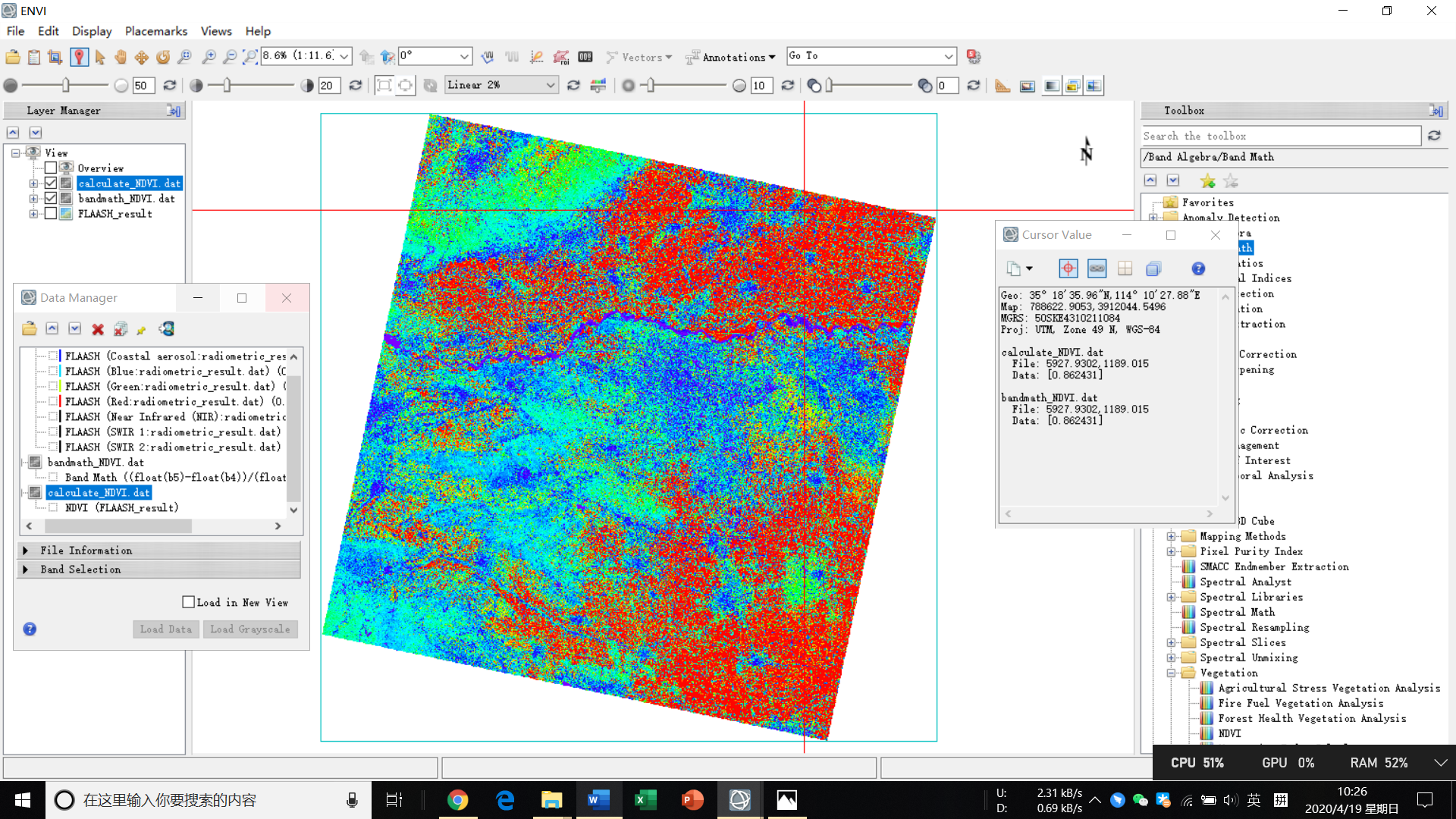Screen dimensions: 1456x819
Task: Enable the Load in New View checkbox
Action: click(188, 601)
